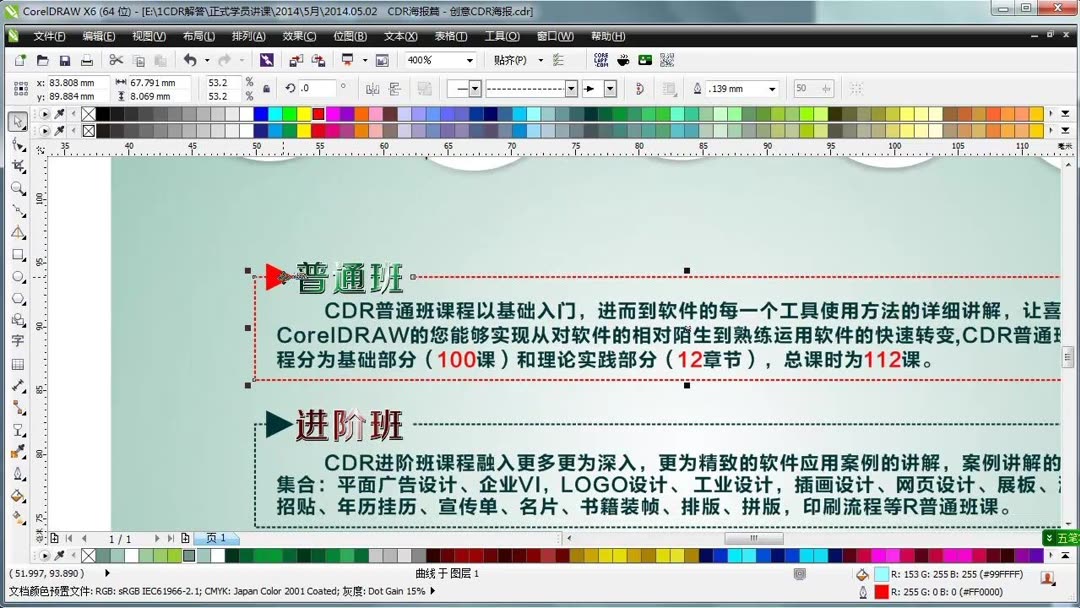
Task: Select the Pick tool
Action: point(17,121)
